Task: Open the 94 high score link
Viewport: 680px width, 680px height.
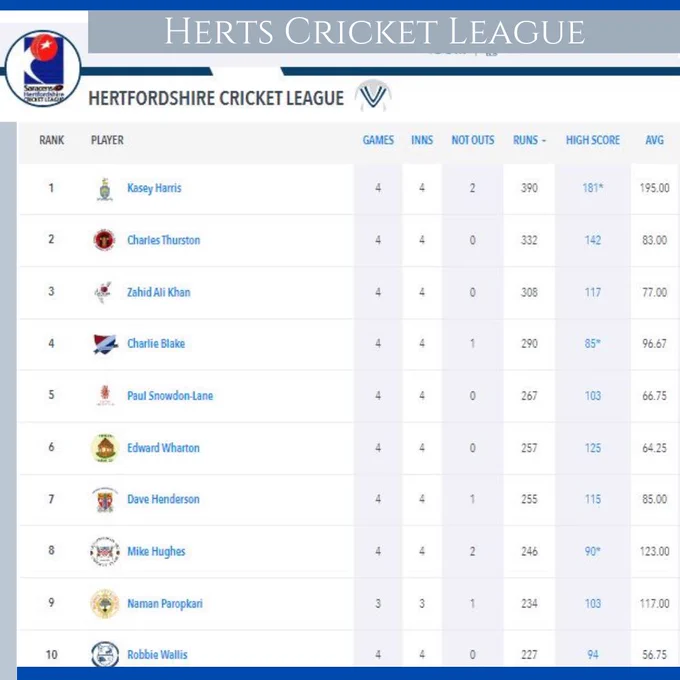Action: (593, 654)
